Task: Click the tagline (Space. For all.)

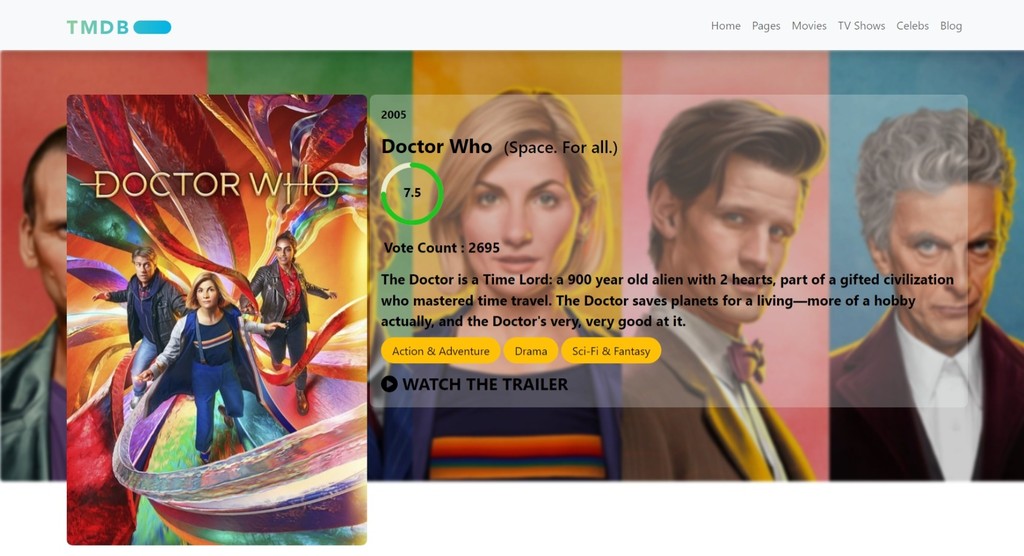Action: 560,148
